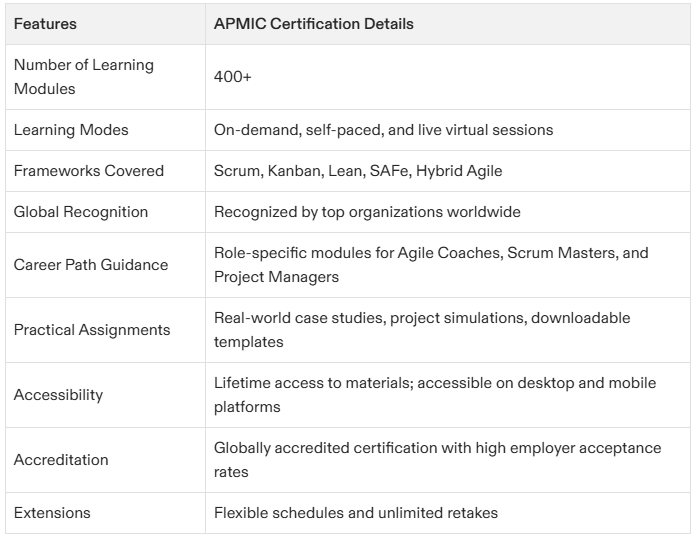Image resolution: width=695 pixels, height=538 pixels.
Task: Click the Accessibility row label
Action: [x=58, y=394]
